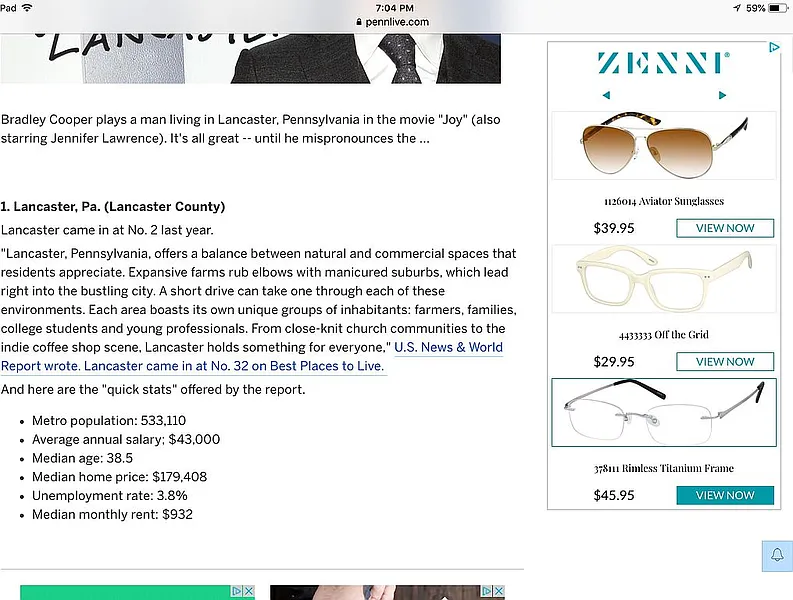Viewport: 793px width, 600px height.
Task: Close the bottom photo ad
Action: coord(498,592)
